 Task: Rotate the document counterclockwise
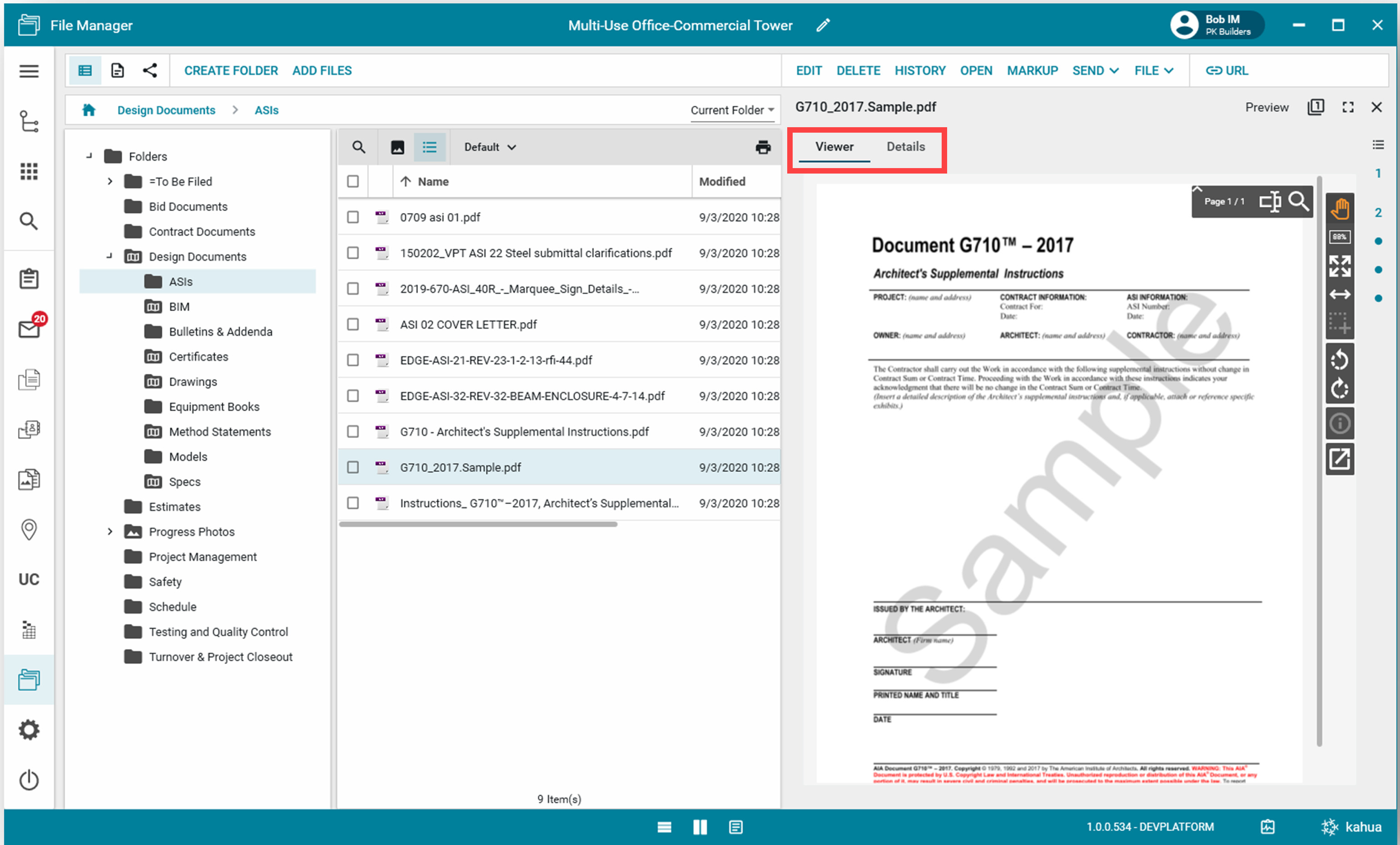[x=1339, y=359]
